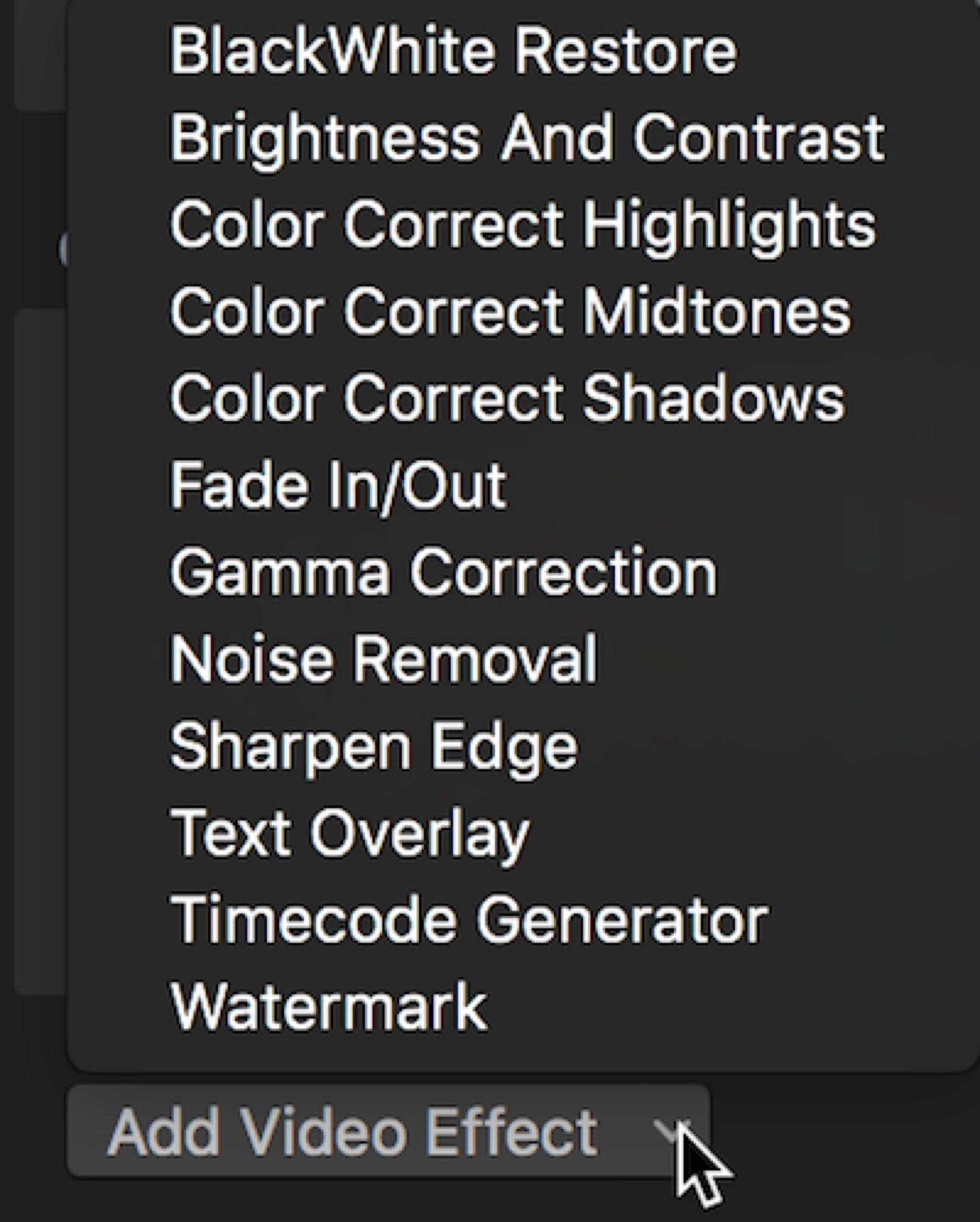Choose Watermark from the effects list

tap(328, 1005)
